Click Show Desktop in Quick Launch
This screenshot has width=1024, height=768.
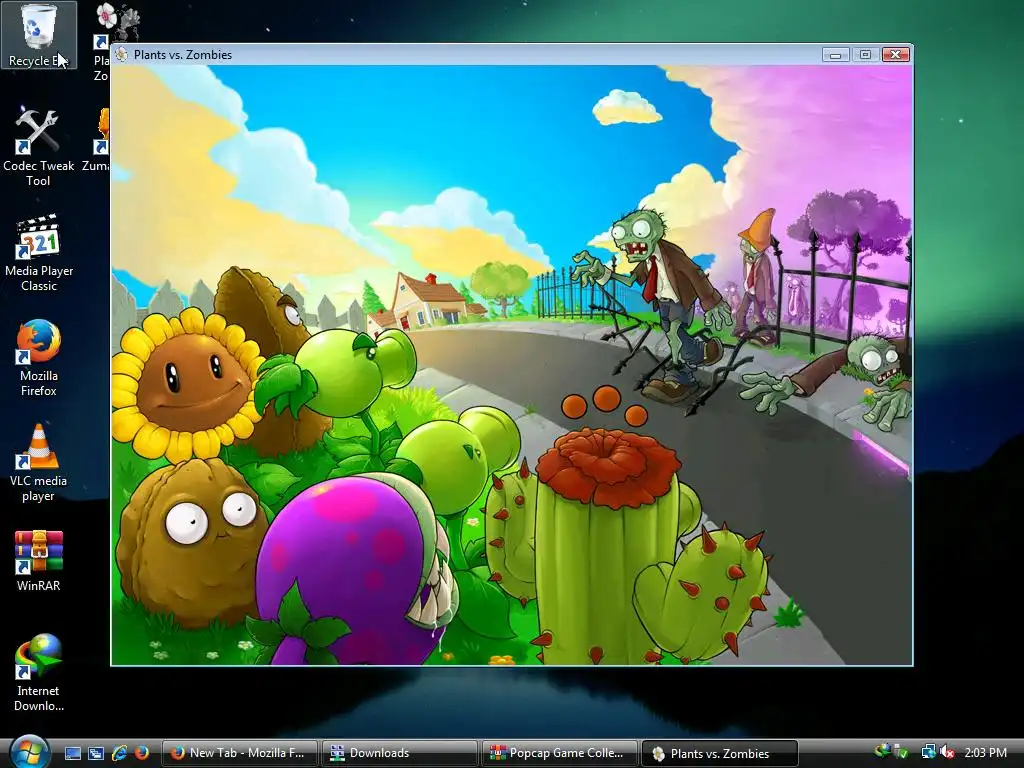pos(73,753)
